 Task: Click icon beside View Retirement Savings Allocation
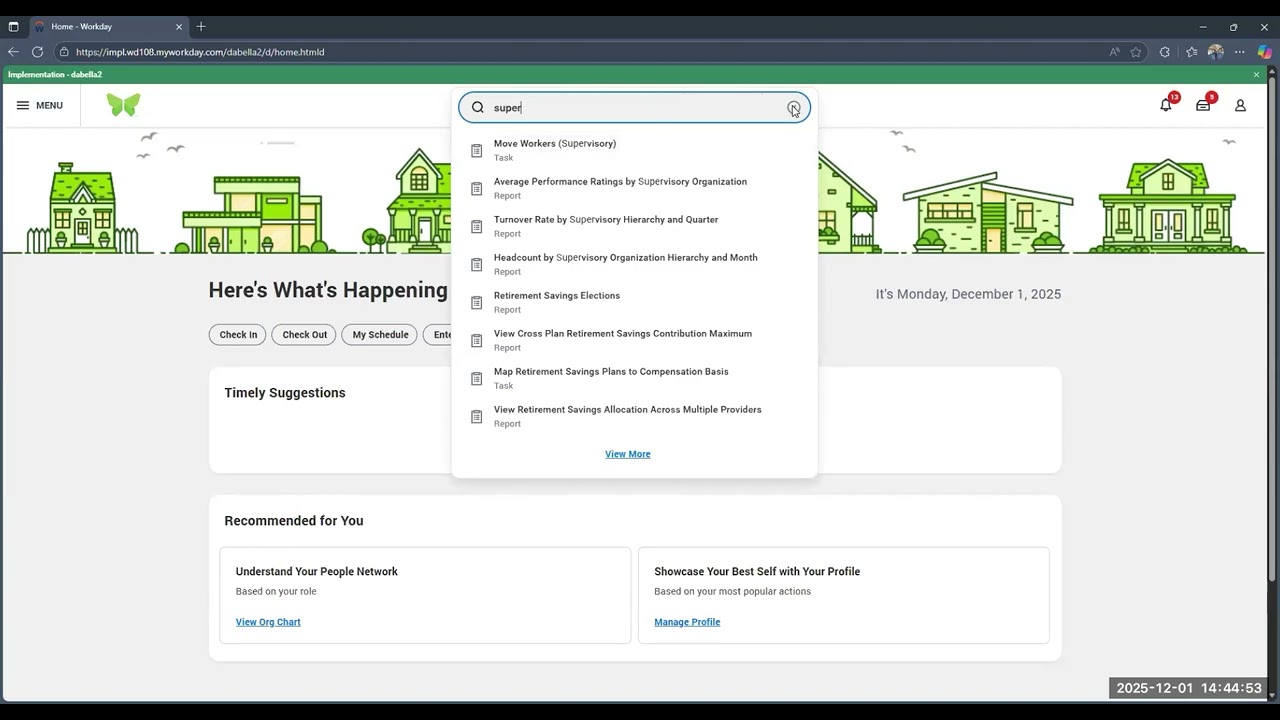coord(476,416)
